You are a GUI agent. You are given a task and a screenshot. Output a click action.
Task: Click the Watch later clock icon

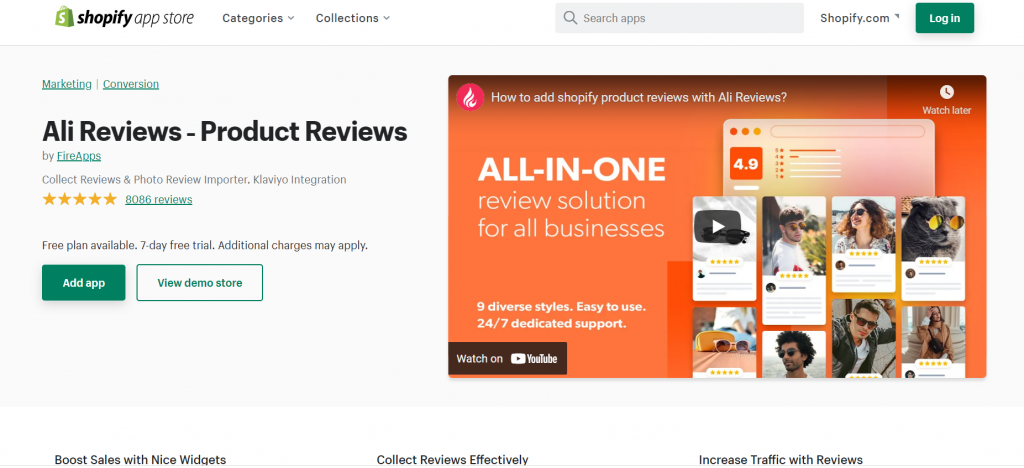click(946, 92)
